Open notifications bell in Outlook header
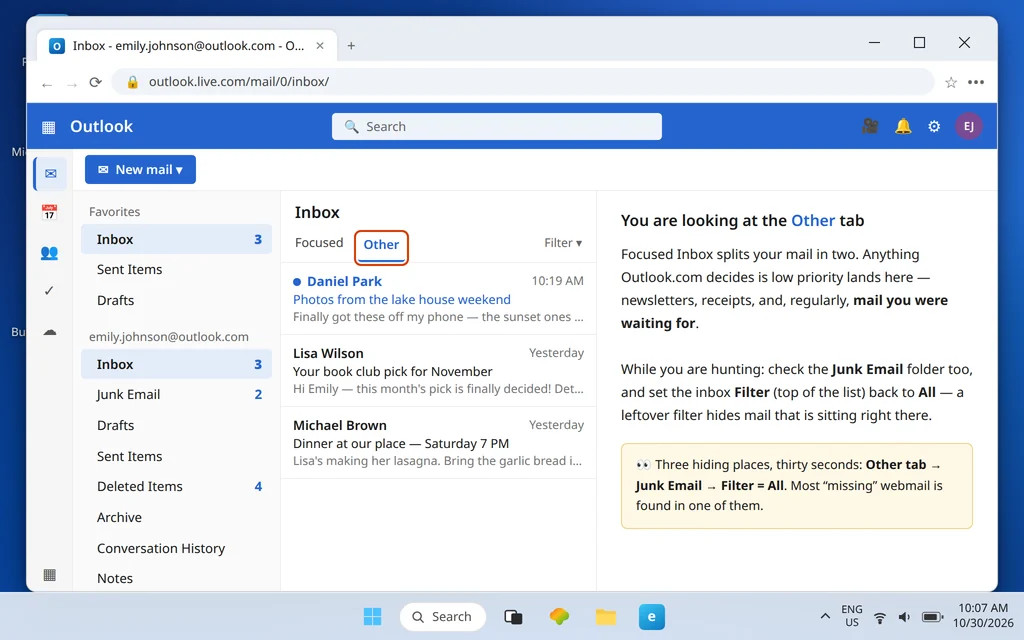Viewport: 1024px width, 640px height. click(x=903, y=126)
